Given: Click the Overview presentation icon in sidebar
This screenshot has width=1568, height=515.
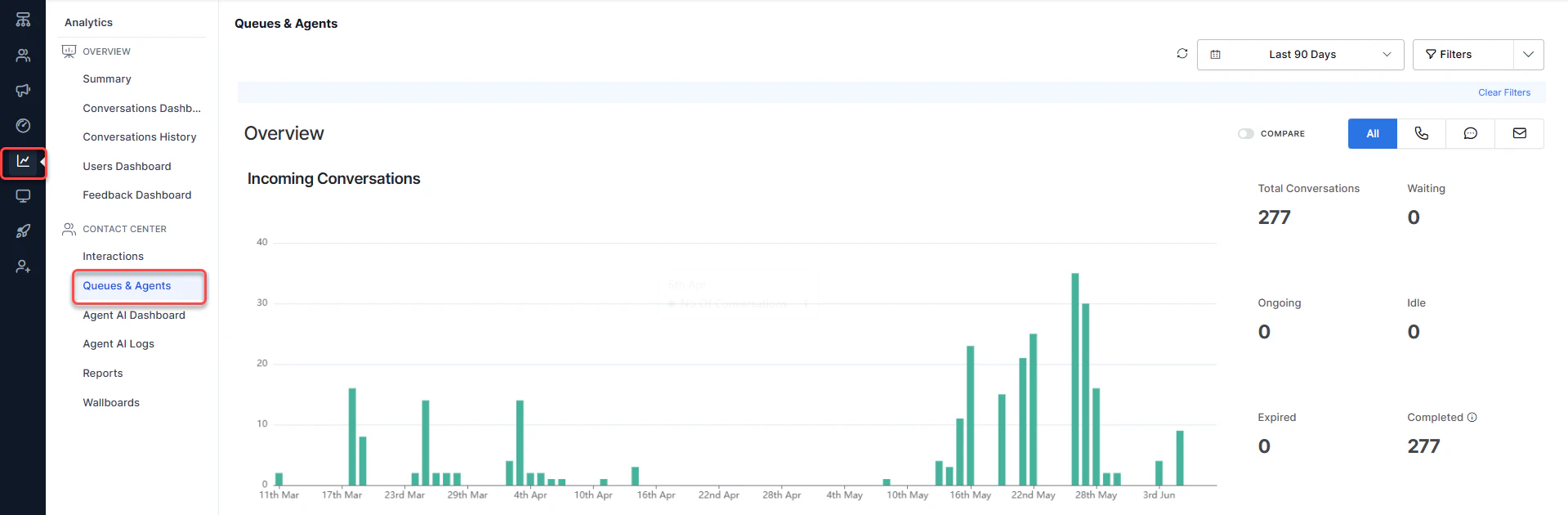Looking at the screenshot, I should 69,51.
